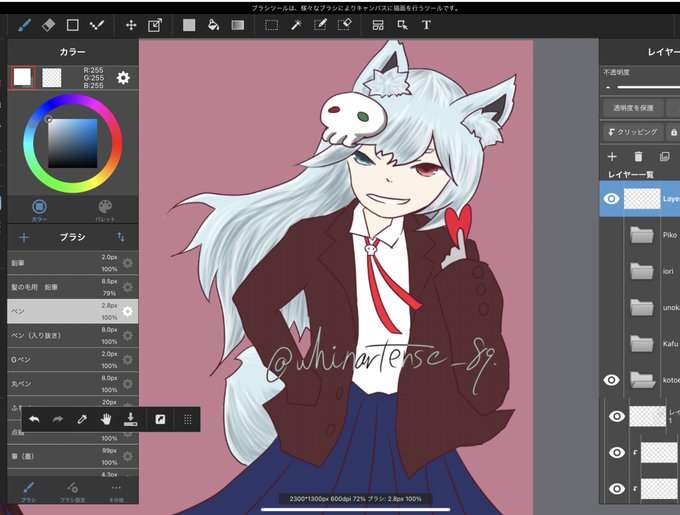680x515 pixels.
Task: Toggle the layer lock button
Action: point(673,132)
